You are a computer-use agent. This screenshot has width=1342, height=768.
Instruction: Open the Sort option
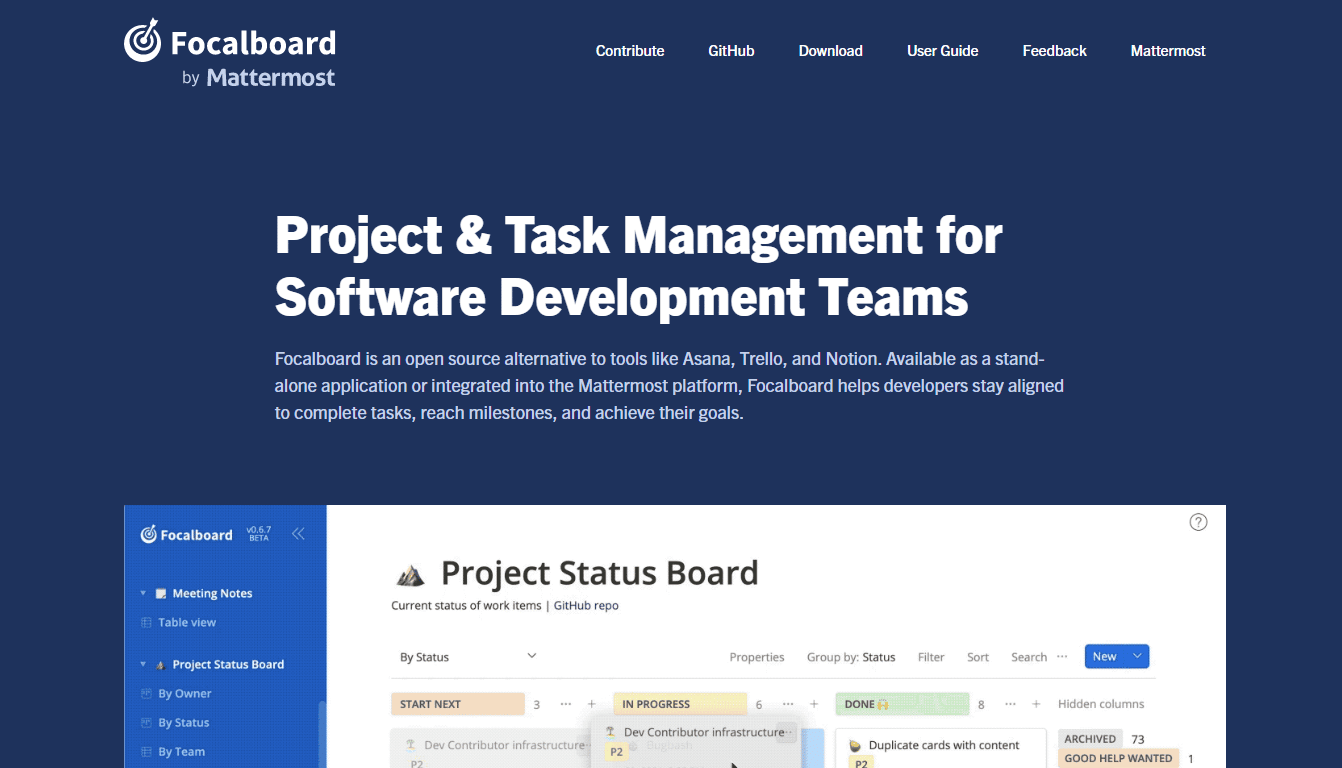coord(978,657)
